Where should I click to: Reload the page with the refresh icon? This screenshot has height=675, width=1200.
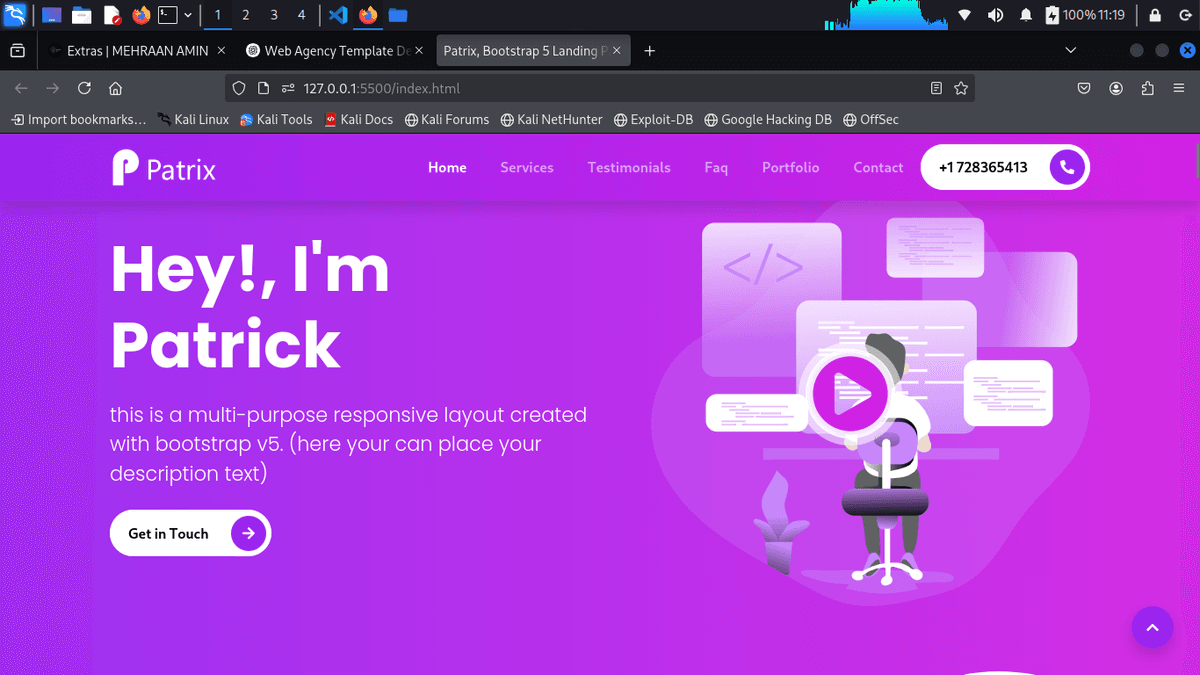pyautogui.click(x=84, y=88)
